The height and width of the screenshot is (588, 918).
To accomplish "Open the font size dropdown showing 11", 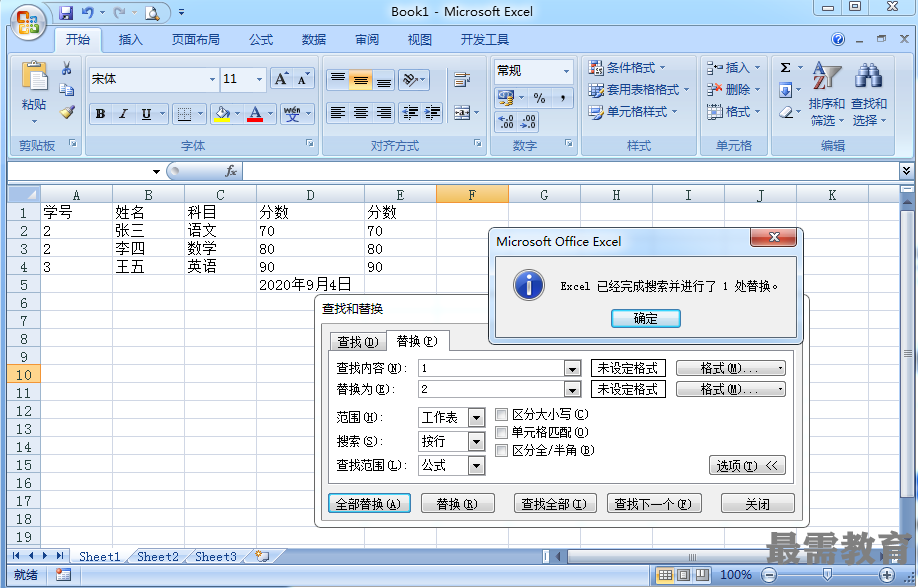I will tap(259, 79).
